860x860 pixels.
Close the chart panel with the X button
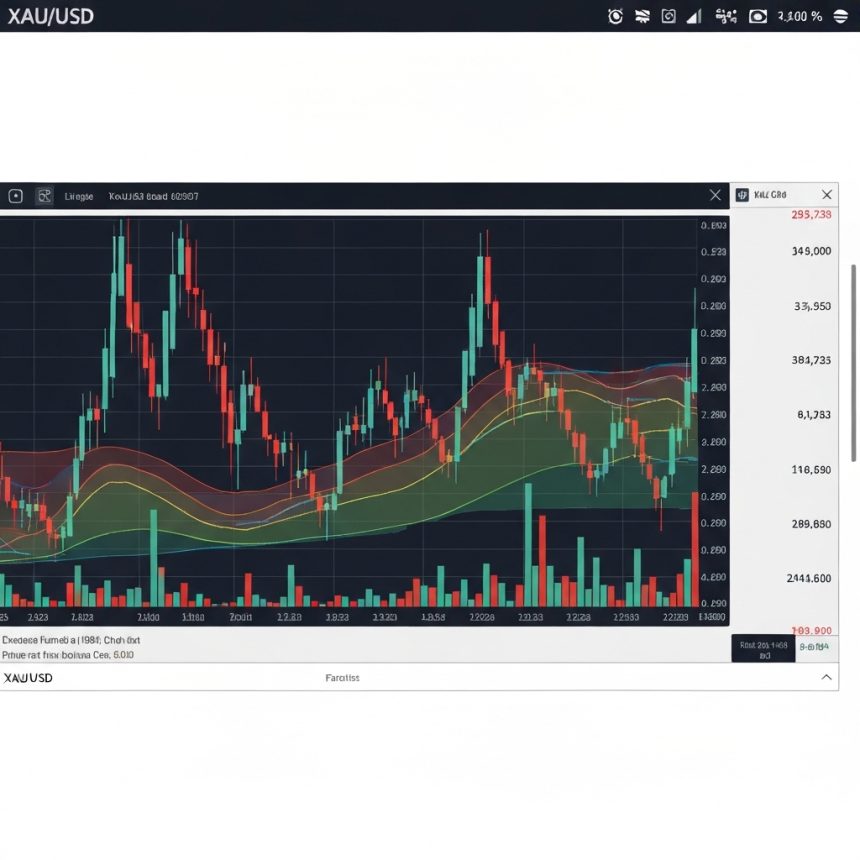[x=715, y=195]
